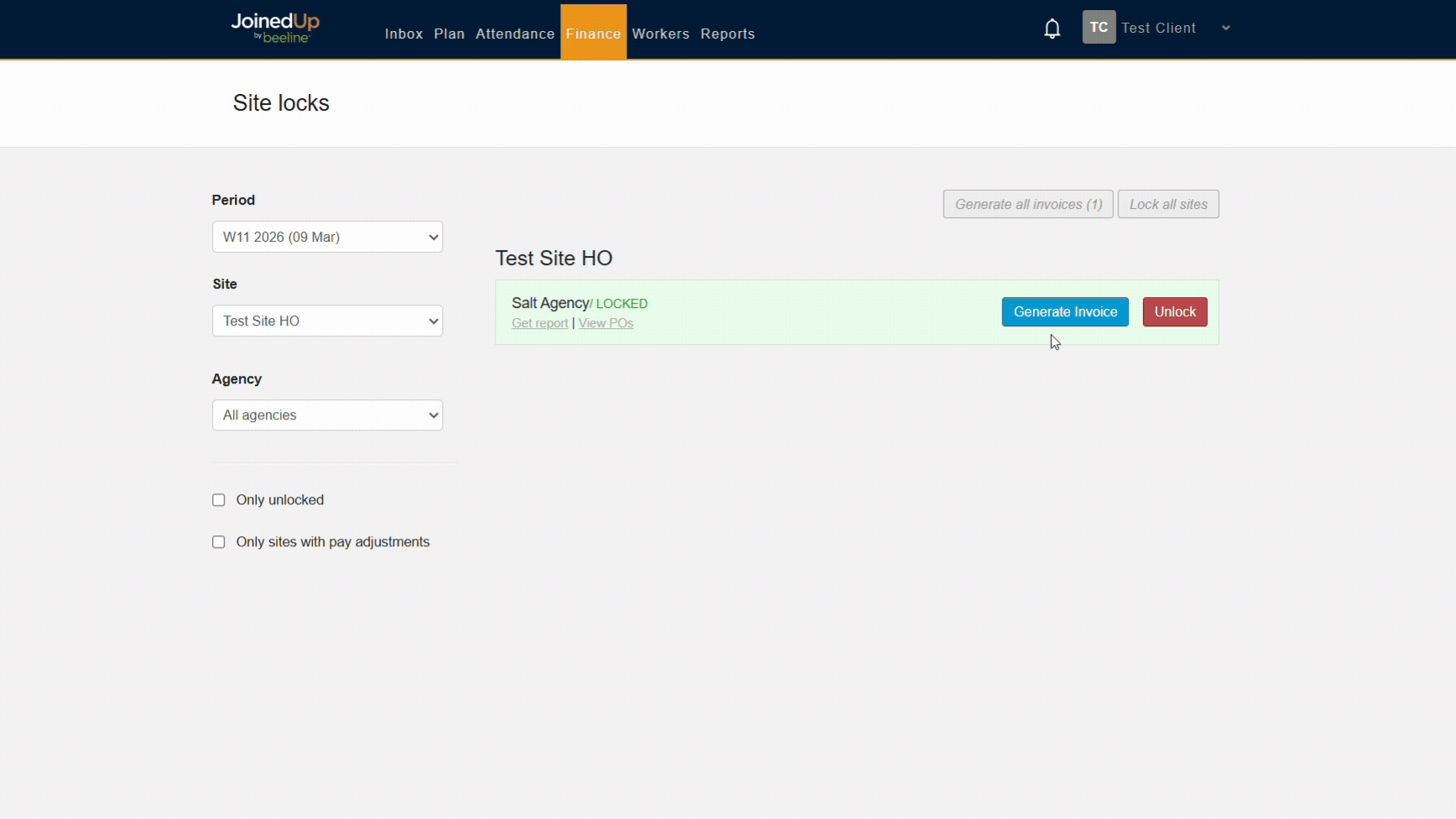Switch to the Attendance section
The height and width of the screenshot is (819, 1456).
515,34
